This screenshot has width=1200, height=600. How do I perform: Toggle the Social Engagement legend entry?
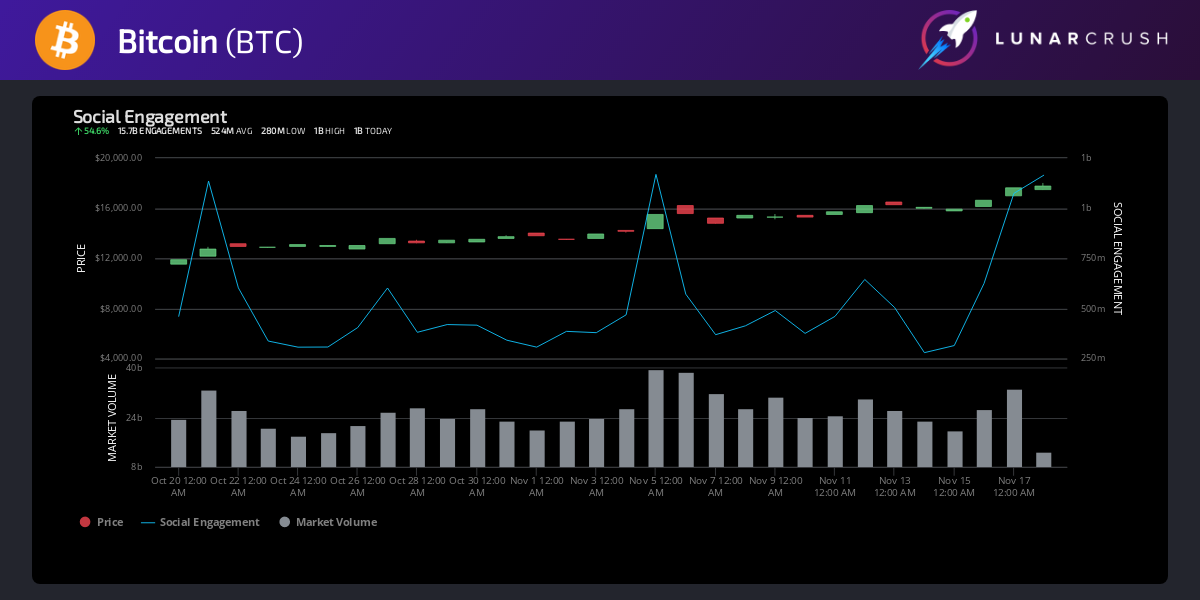tap(200, 522)
